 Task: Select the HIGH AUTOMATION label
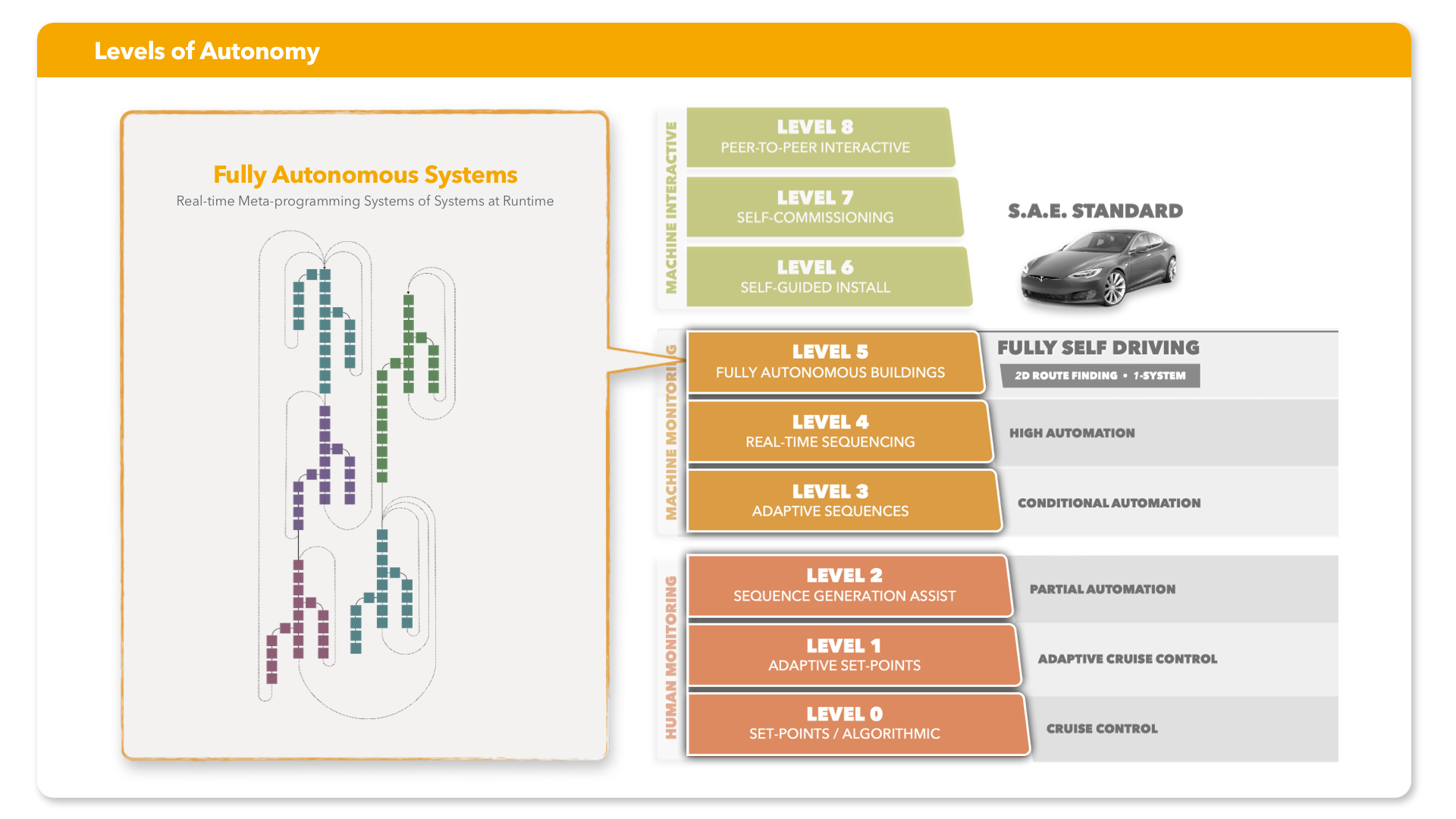[1072, 433]
